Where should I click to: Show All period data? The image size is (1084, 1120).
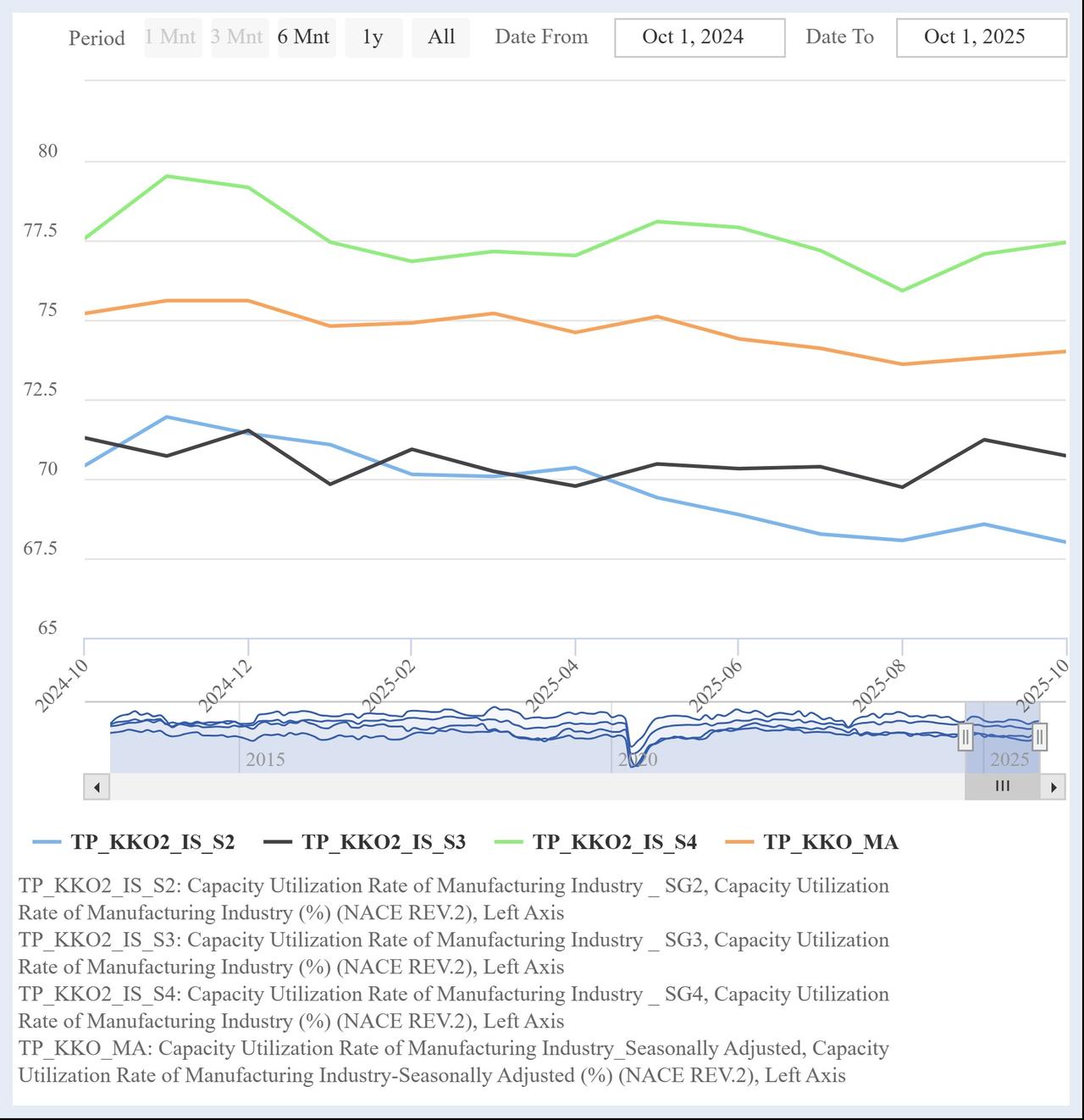point(440,37)
